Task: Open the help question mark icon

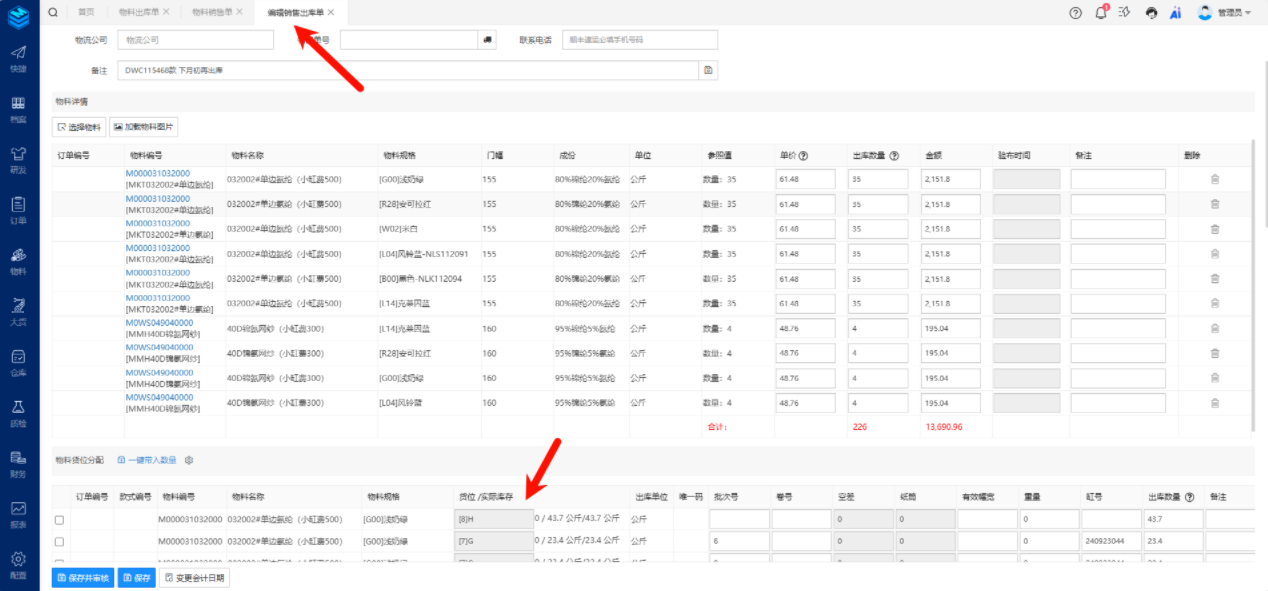Action: click(x=1075, y=13)
